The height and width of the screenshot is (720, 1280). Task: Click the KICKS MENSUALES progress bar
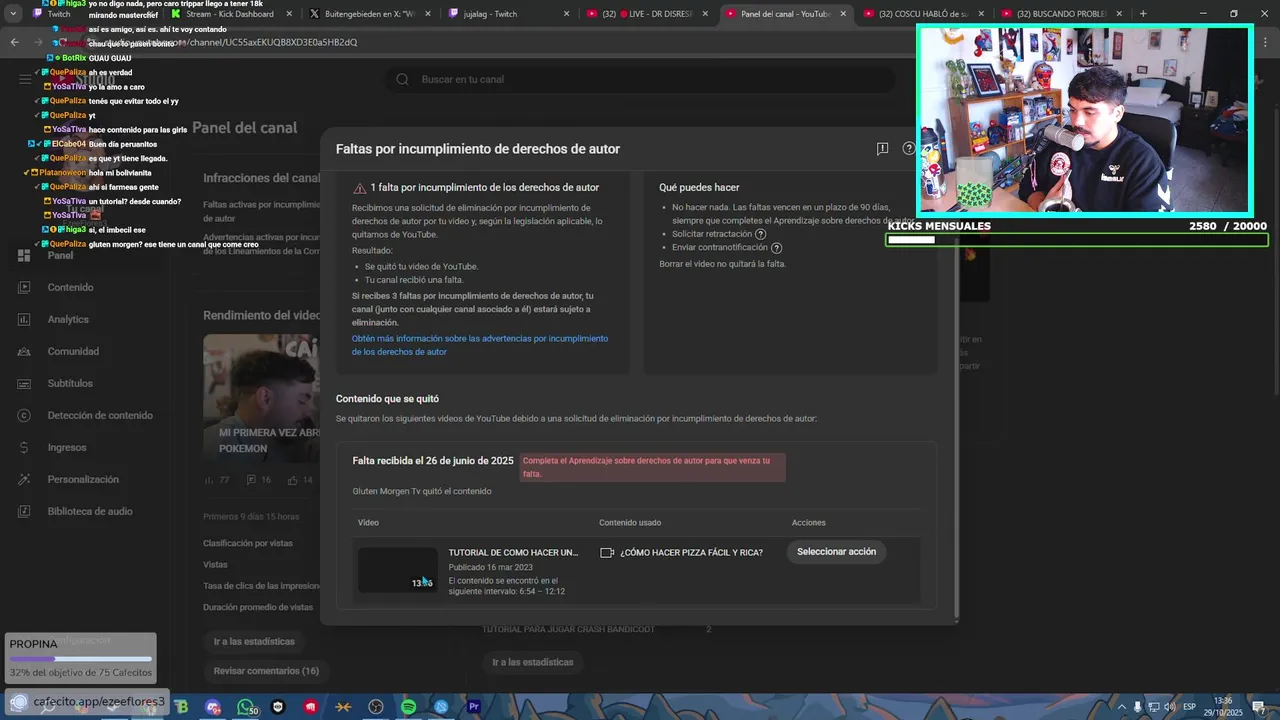[x=1077, y=240]
